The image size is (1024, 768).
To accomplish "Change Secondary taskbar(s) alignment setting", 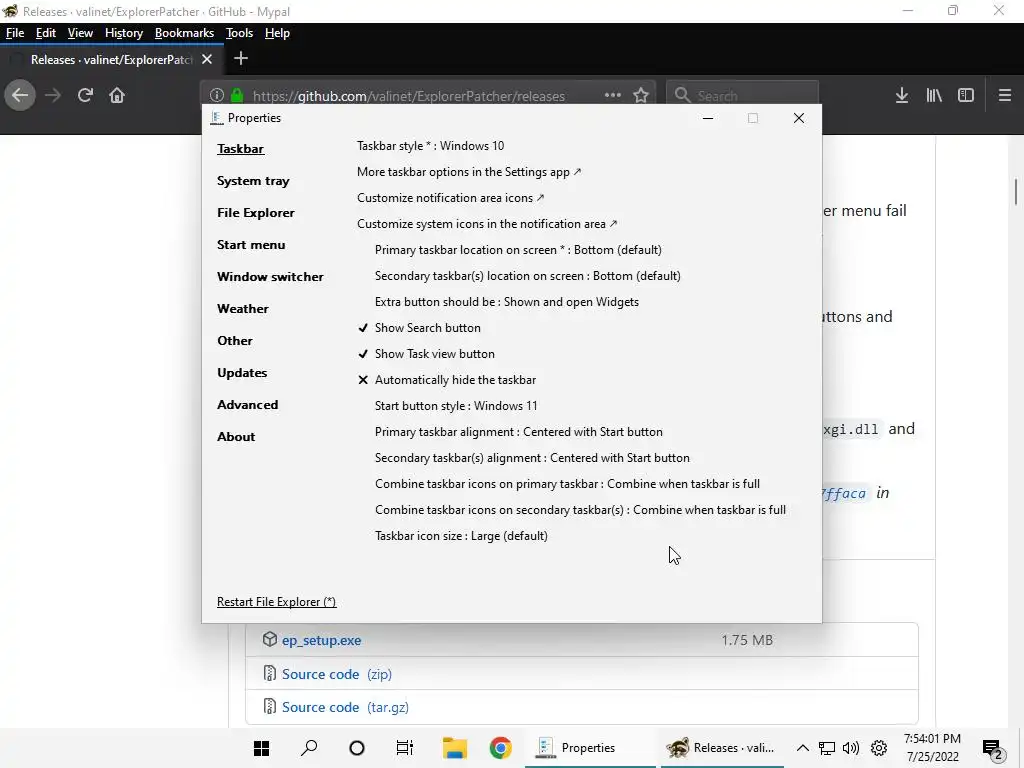I will (532, 458).
